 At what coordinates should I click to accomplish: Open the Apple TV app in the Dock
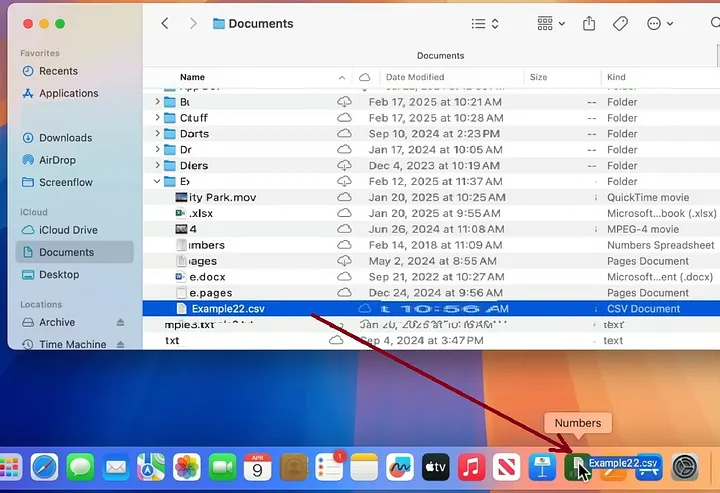click(x=435, y=466)
